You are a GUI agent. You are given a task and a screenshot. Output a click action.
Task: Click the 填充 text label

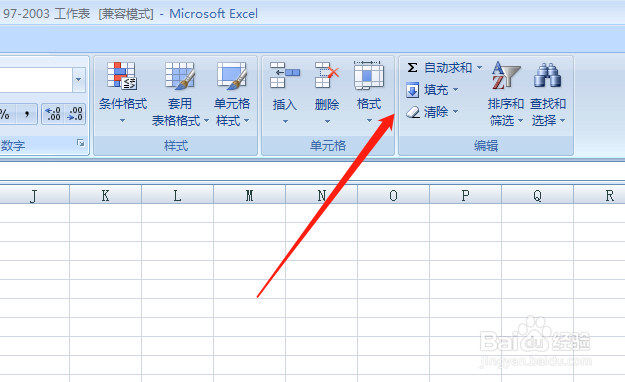tap(436, 90)
